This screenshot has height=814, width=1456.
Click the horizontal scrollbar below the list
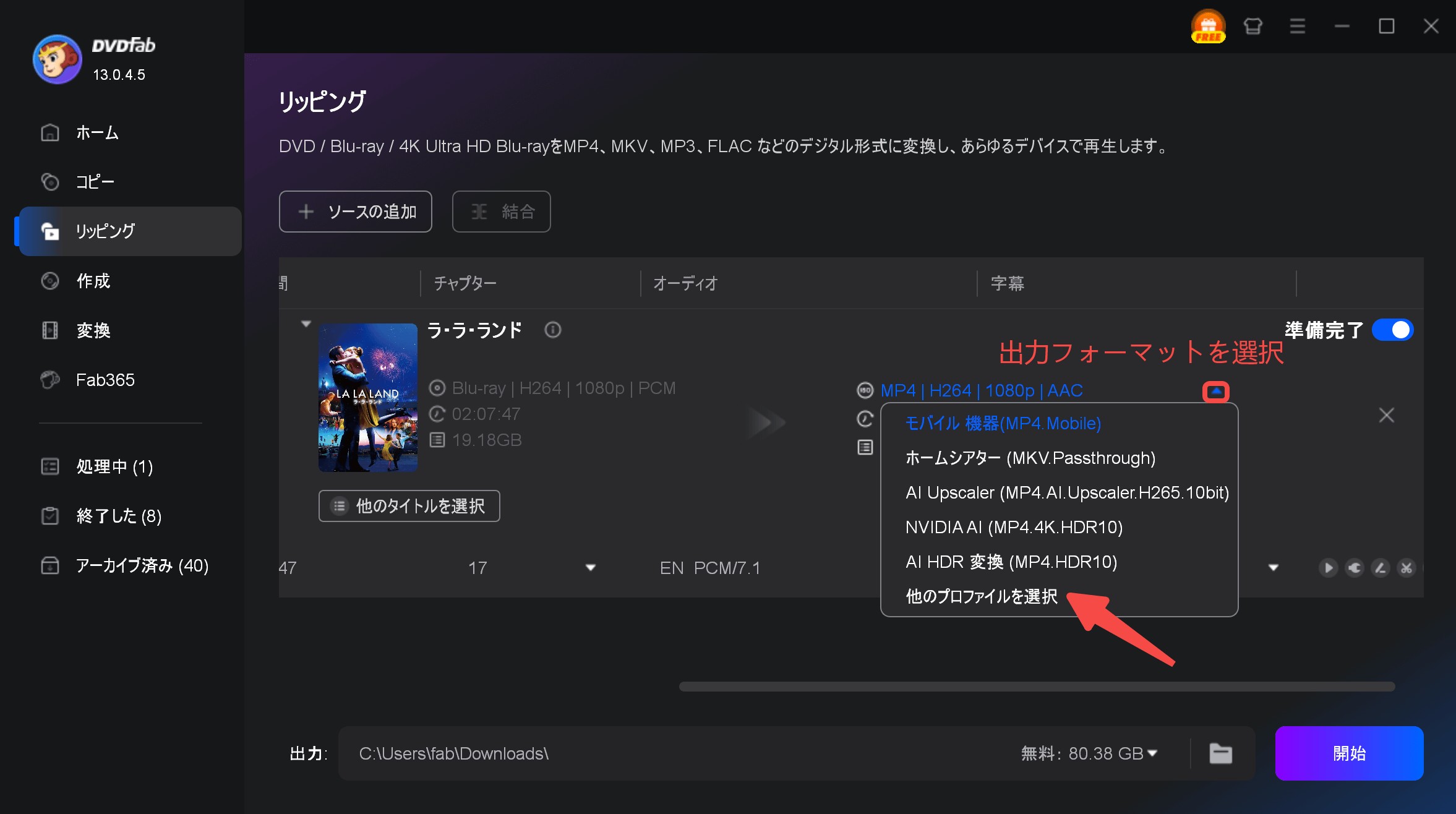[1037, 687]
